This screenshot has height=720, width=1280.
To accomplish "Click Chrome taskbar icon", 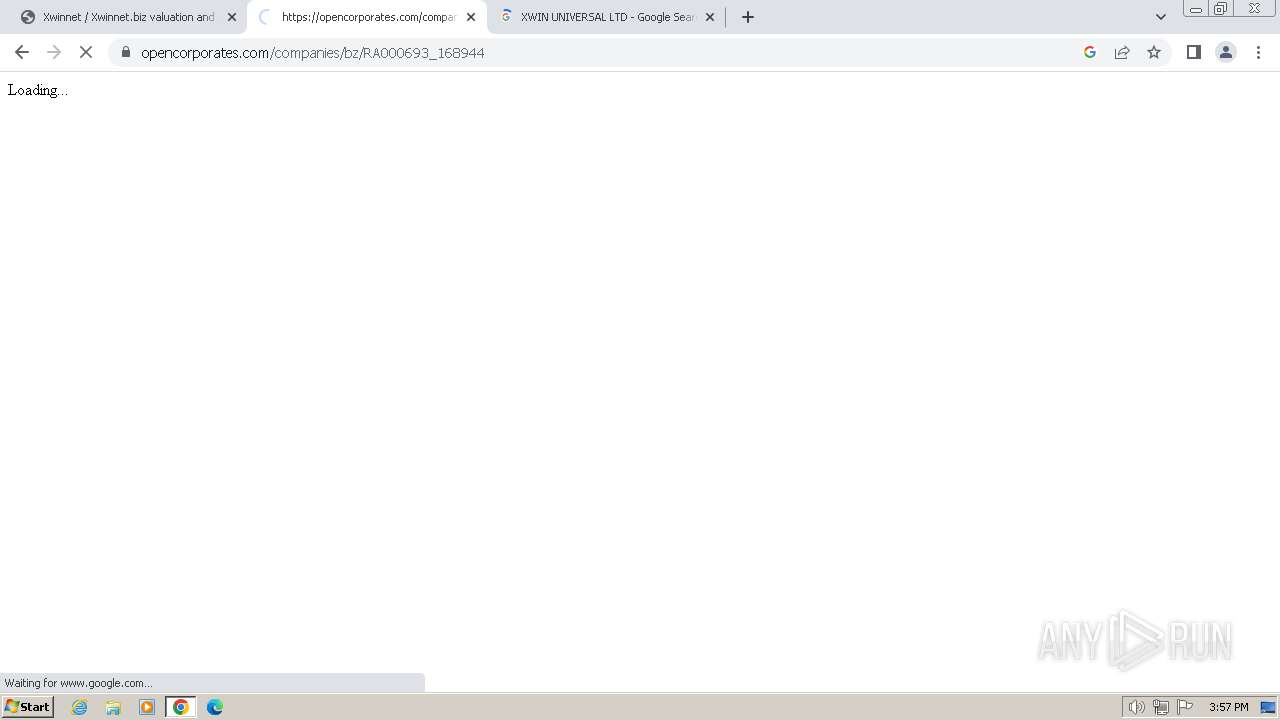I will [x=181, y=707].
